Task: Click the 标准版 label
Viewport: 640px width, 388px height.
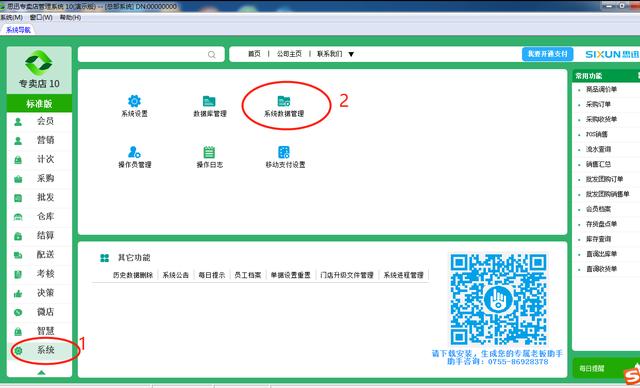Action: [x=39, y=104]
